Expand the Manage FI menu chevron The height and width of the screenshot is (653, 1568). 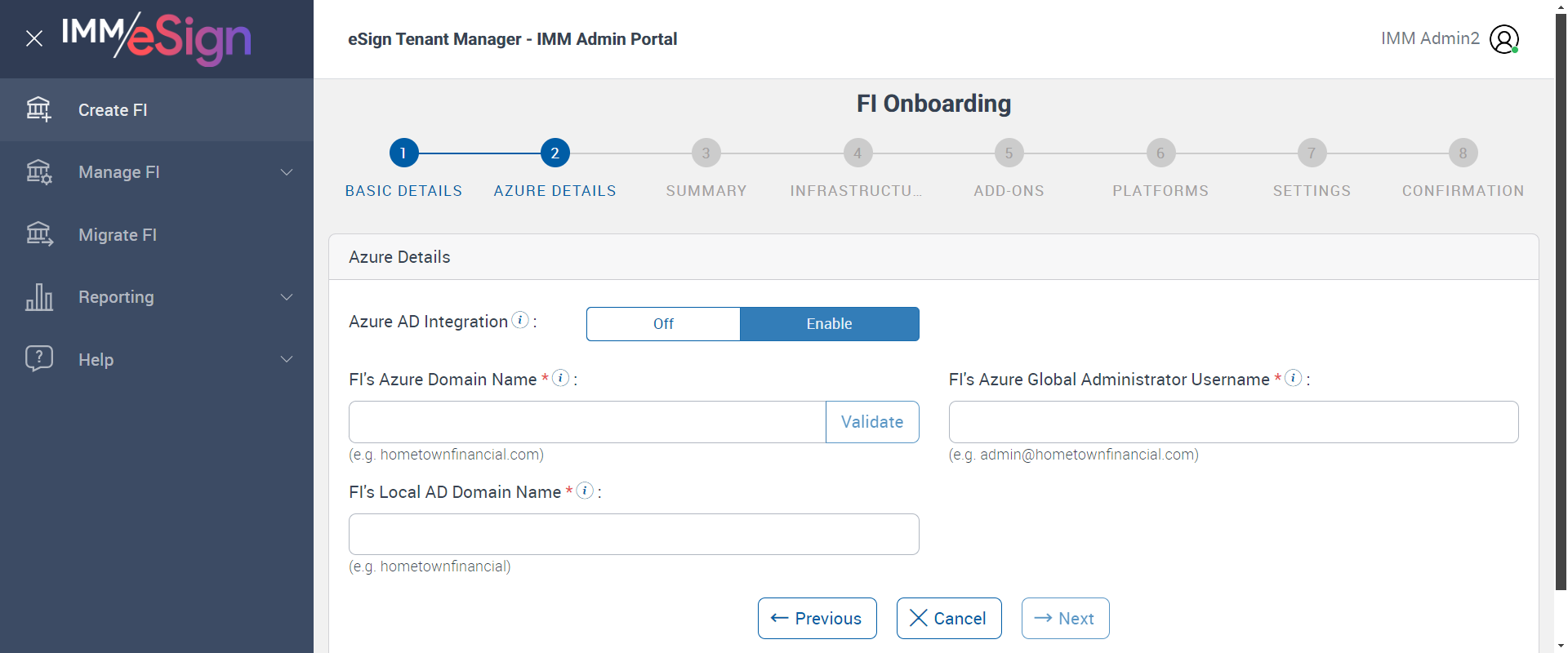click(287, 172)
